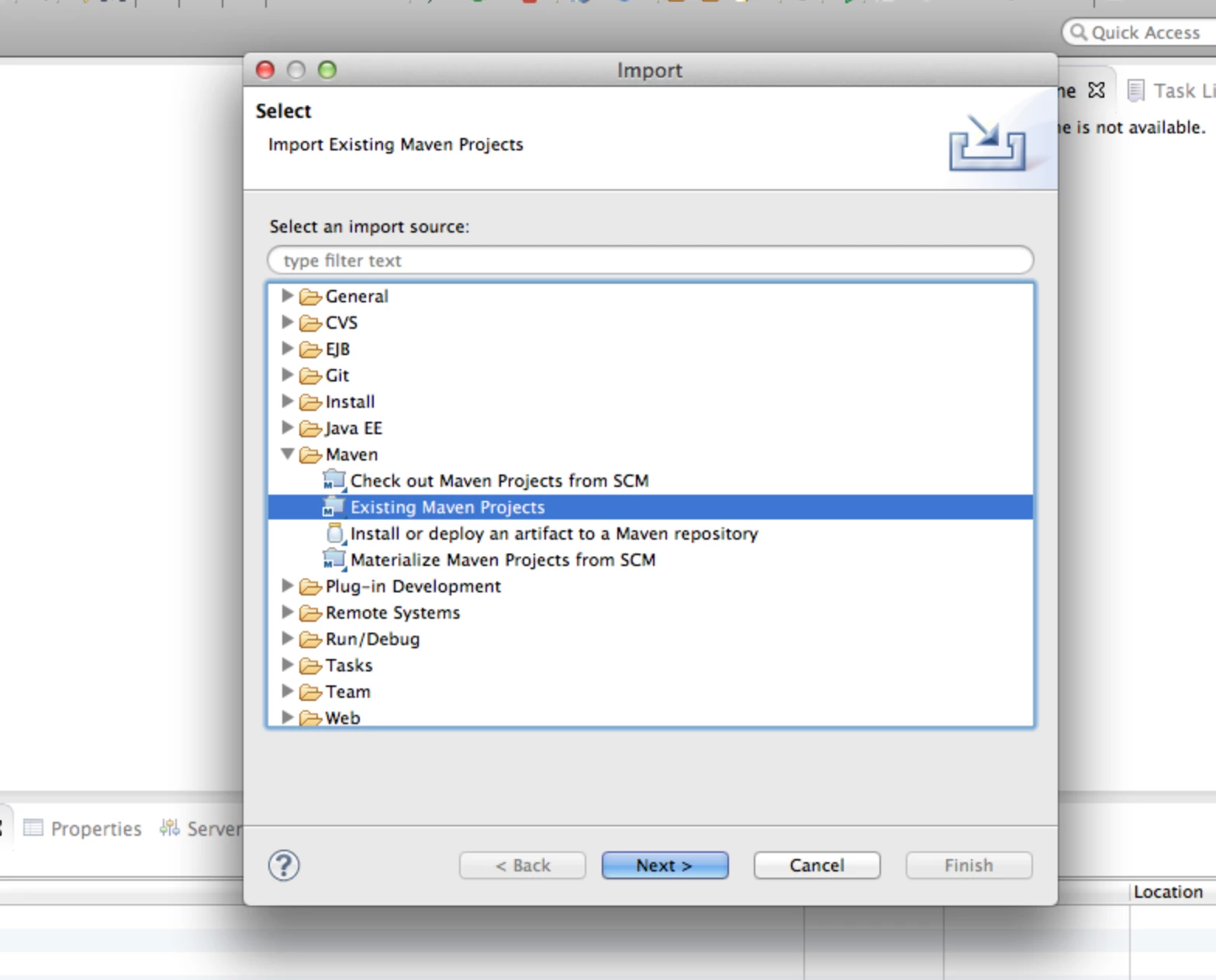Viewport: 1216px width, 980px height.
Task: Close the view tab behind the dialog
Action: 1097,91
